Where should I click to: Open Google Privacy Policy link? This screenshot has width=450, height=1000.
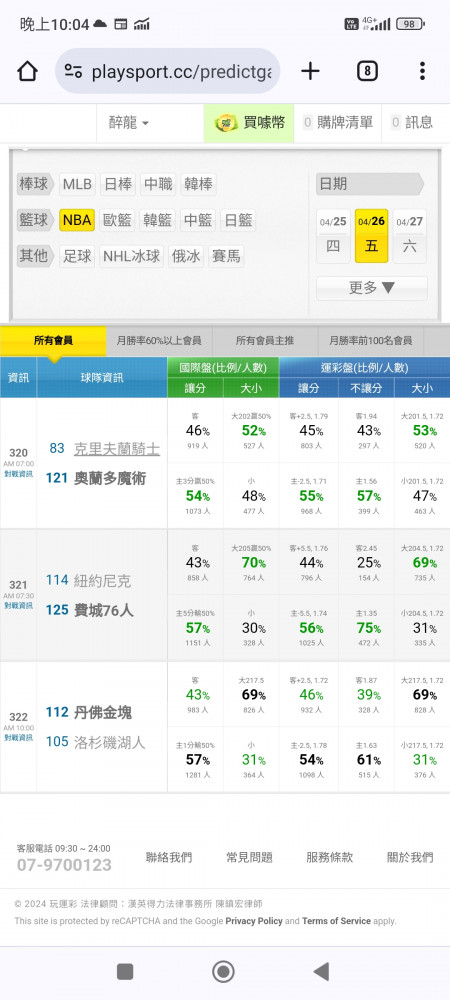[254, 921]
